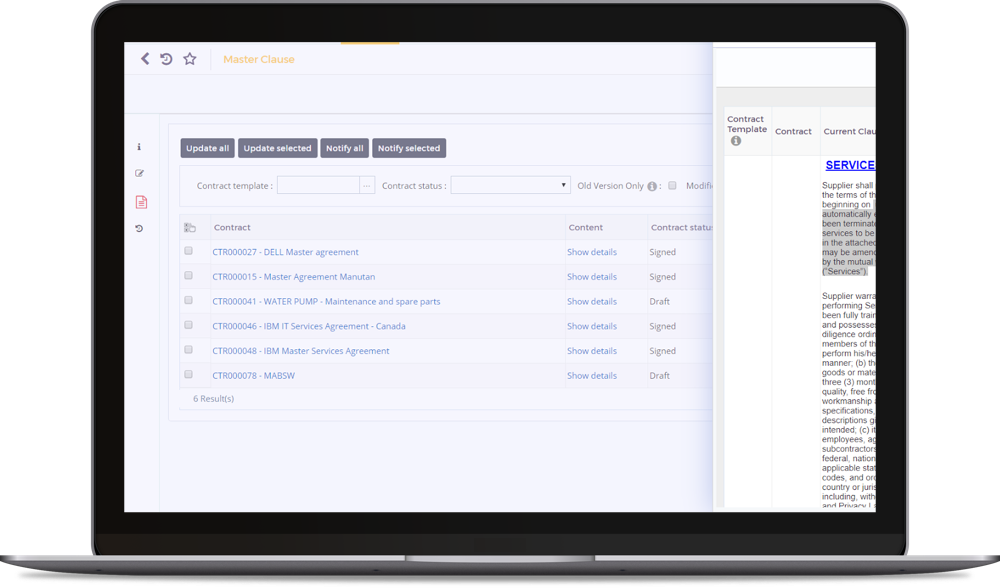Screen dimensions: 1000x588
Task: Go back using the left chevron icon
Action: [x=145, y=59]
